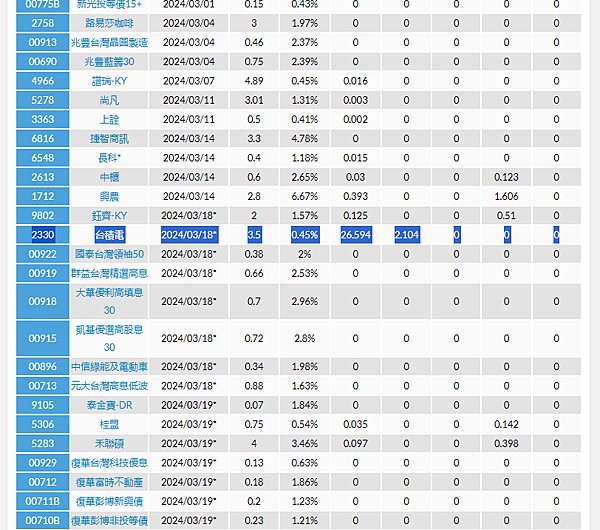This screenshot has height=530, width=600.
Task: Open 桂盟 stock link
Action: (109, 424)
